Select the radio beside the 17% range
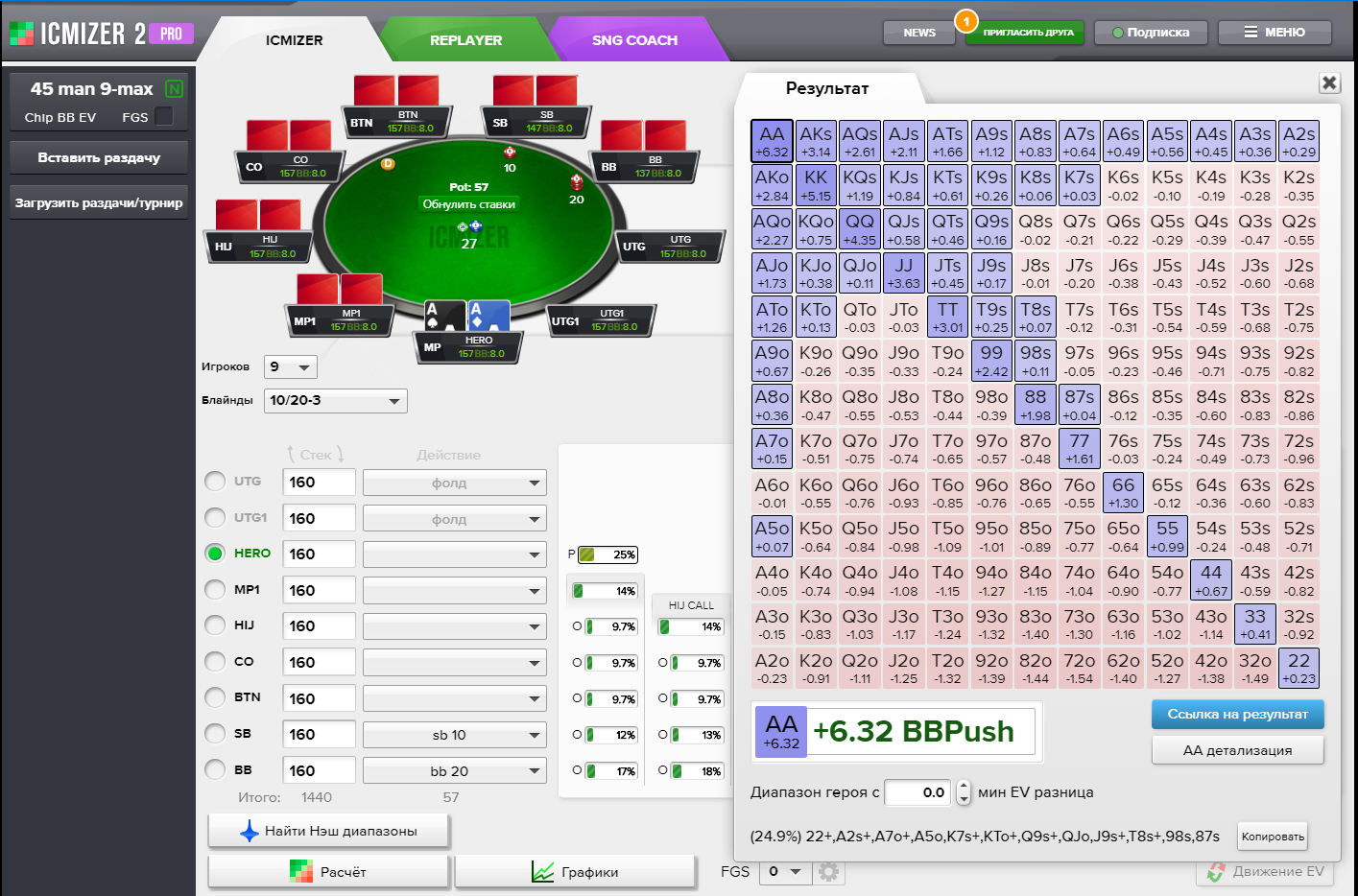Image resolution: width=1358 pixels, height=896 pixels. [x=577, y=770]
